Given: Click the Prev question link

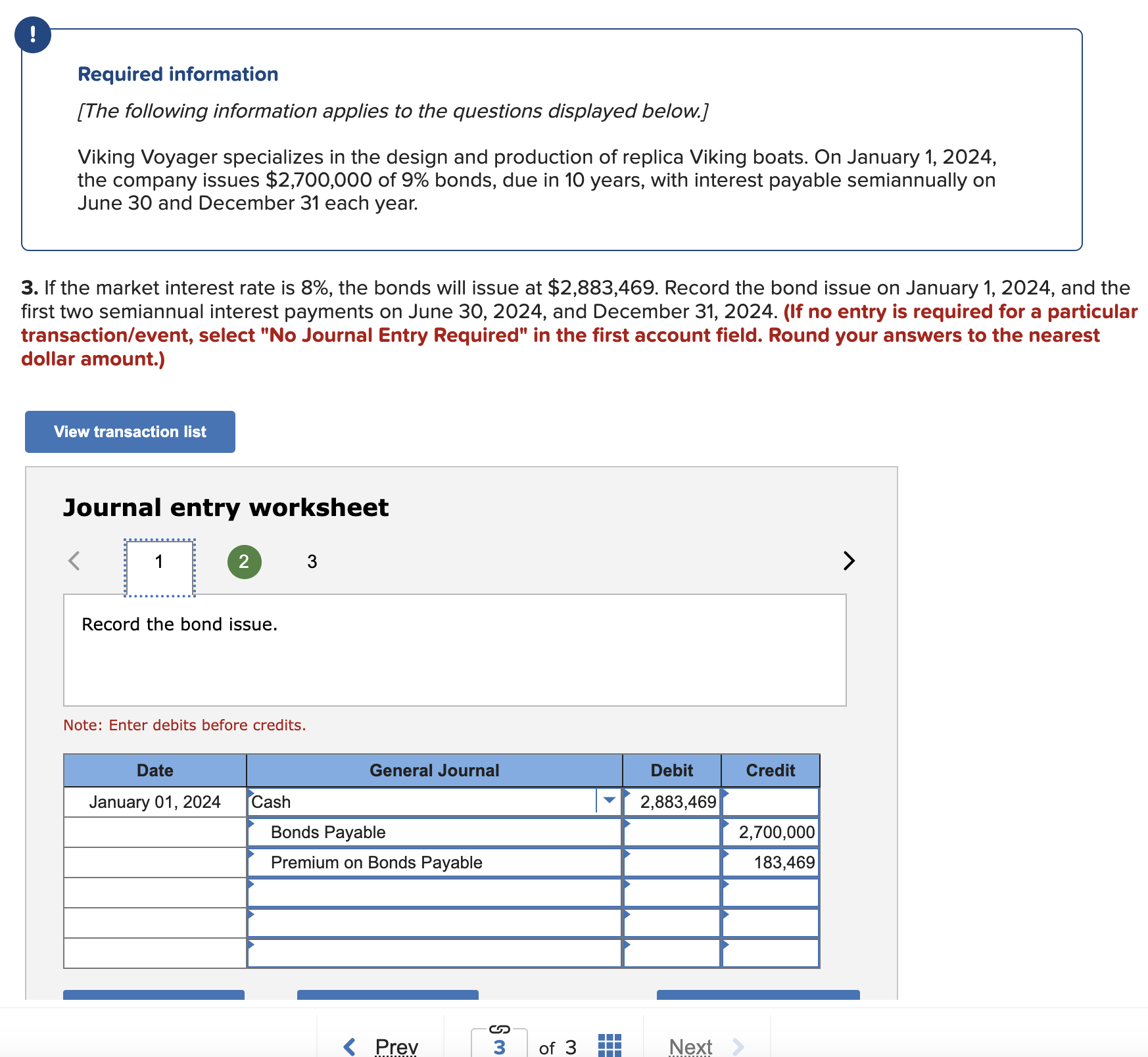Looking at the screenshot, I should click(396, 1046).
